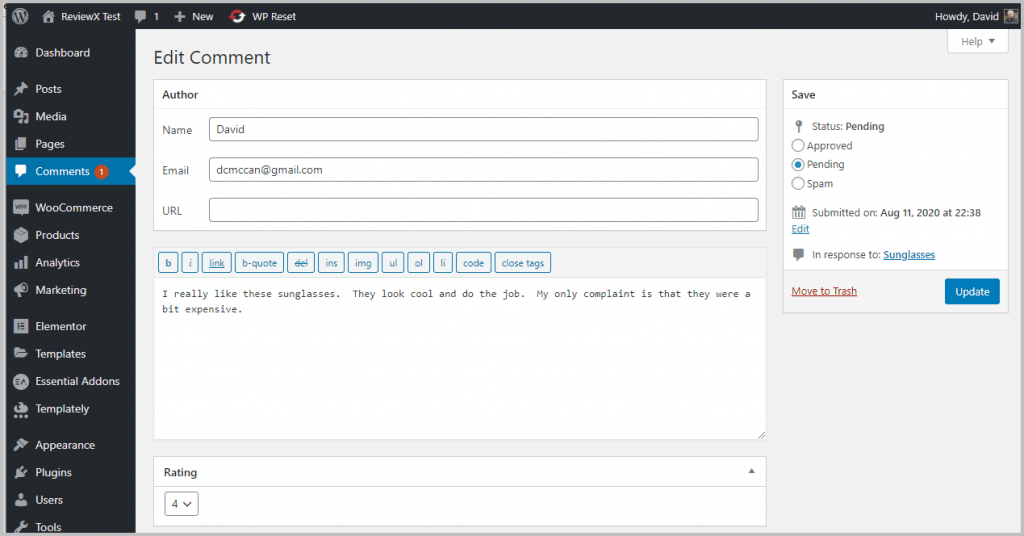
Task: Open the Essential Addons menu item
Action: pos(71,381)
